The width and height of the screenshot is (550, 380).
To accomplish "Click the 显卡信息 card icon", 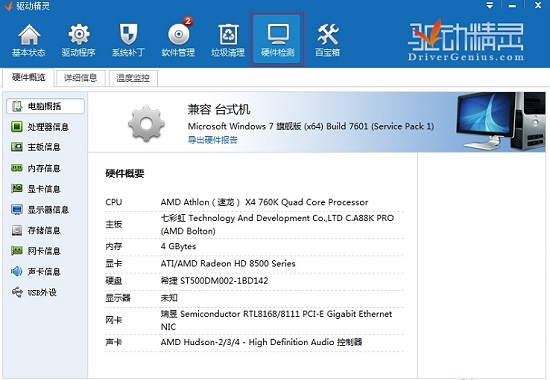I will (x=16, y=189).
